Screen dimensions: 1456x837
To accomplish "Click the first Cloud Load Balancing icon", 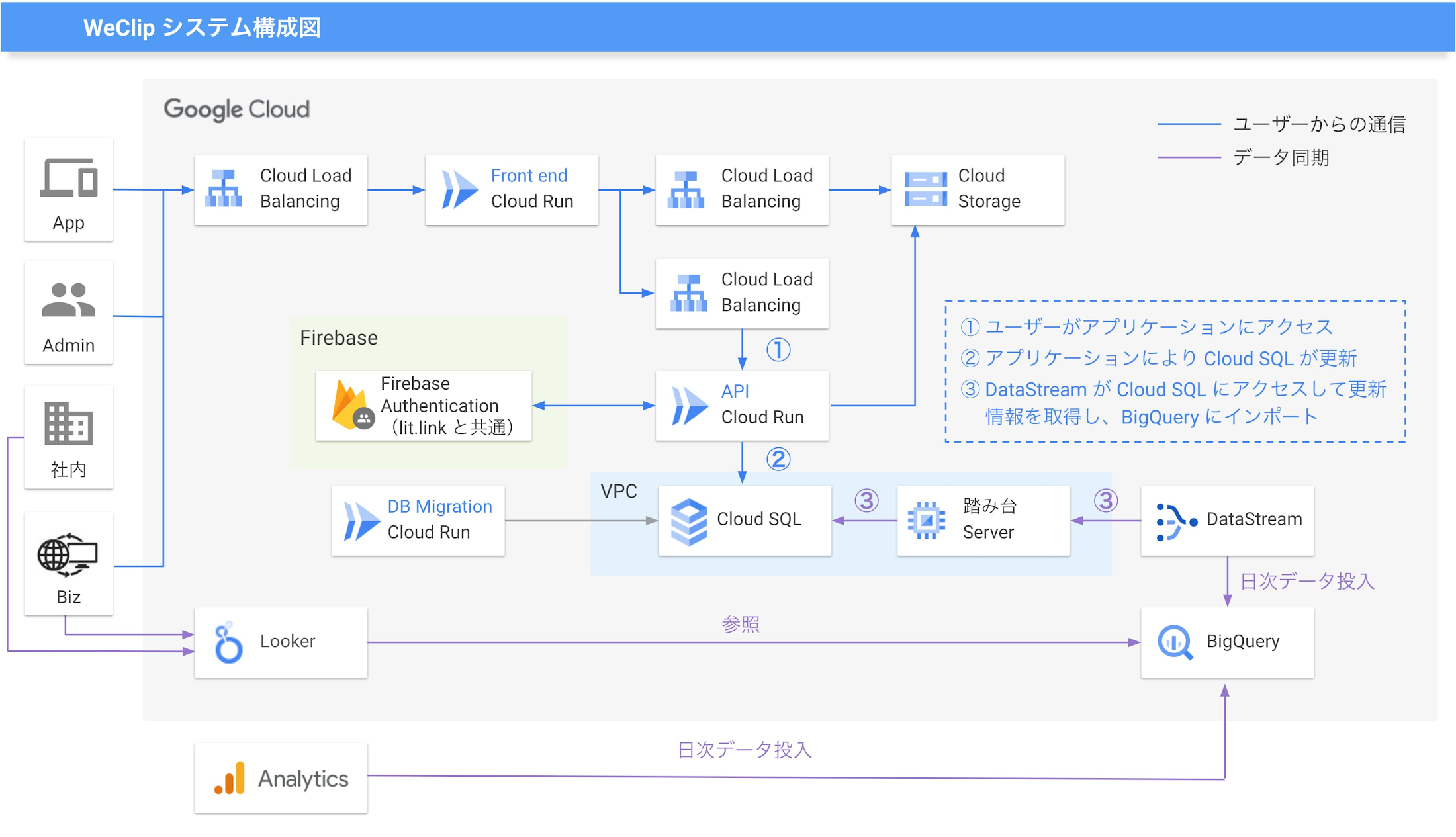I will click(224, 189).
